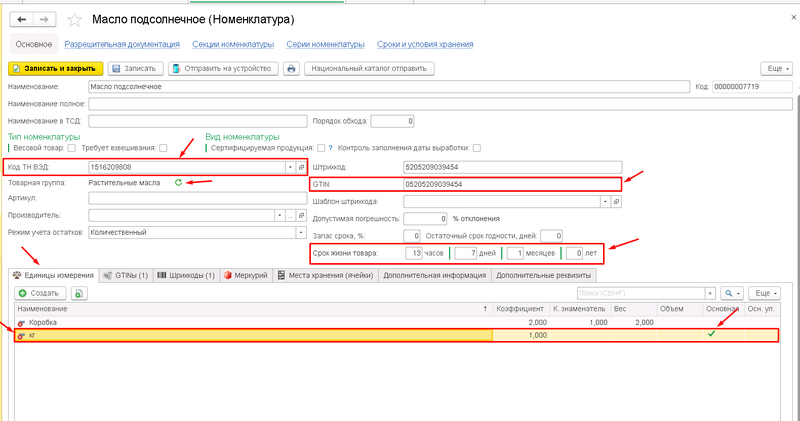Open Сроки и условия хранения link
This screenshot has width=800, height=421.
pos(425,44)
